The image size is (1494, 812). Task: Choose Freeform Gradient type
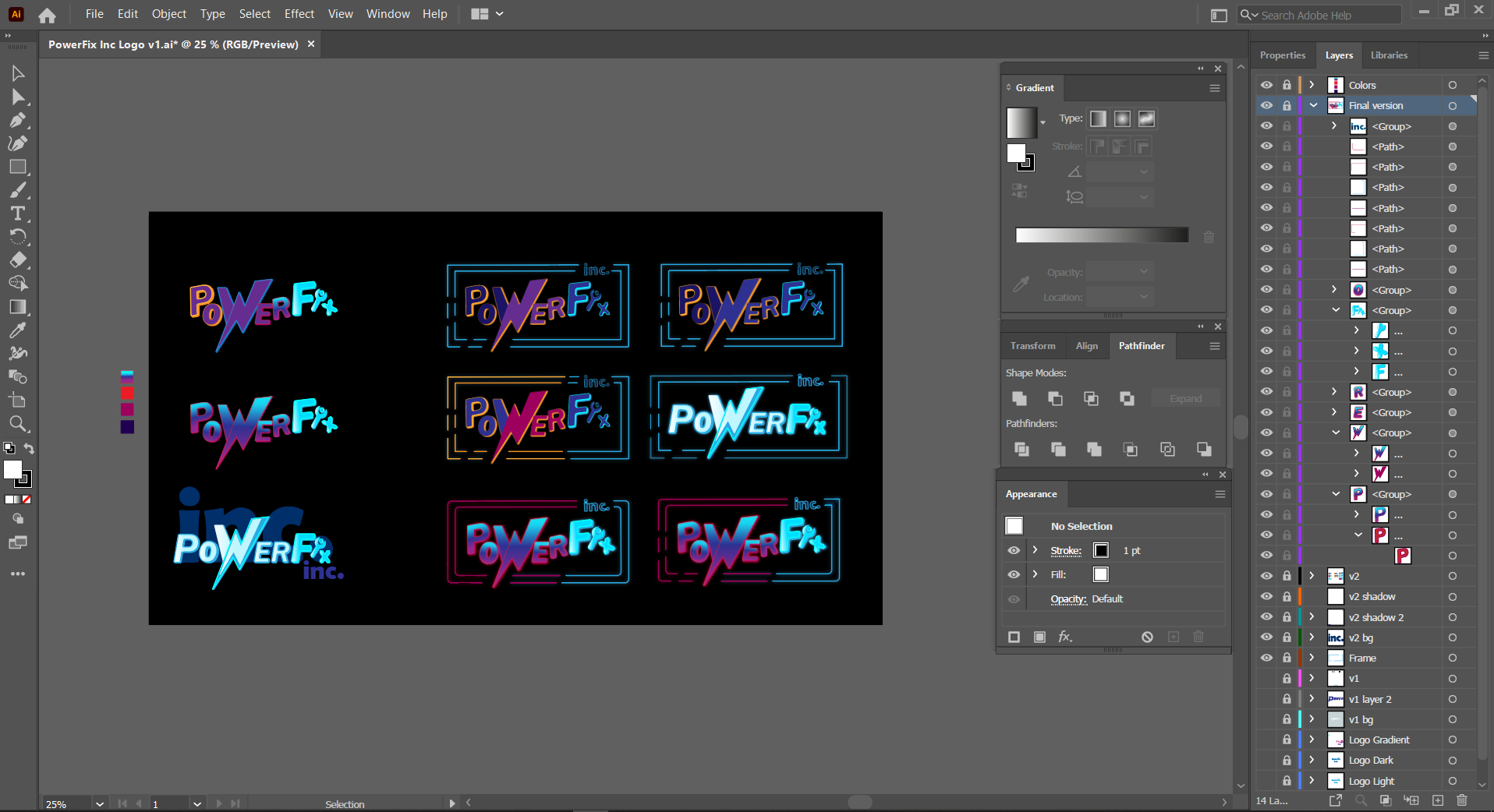1146,118
